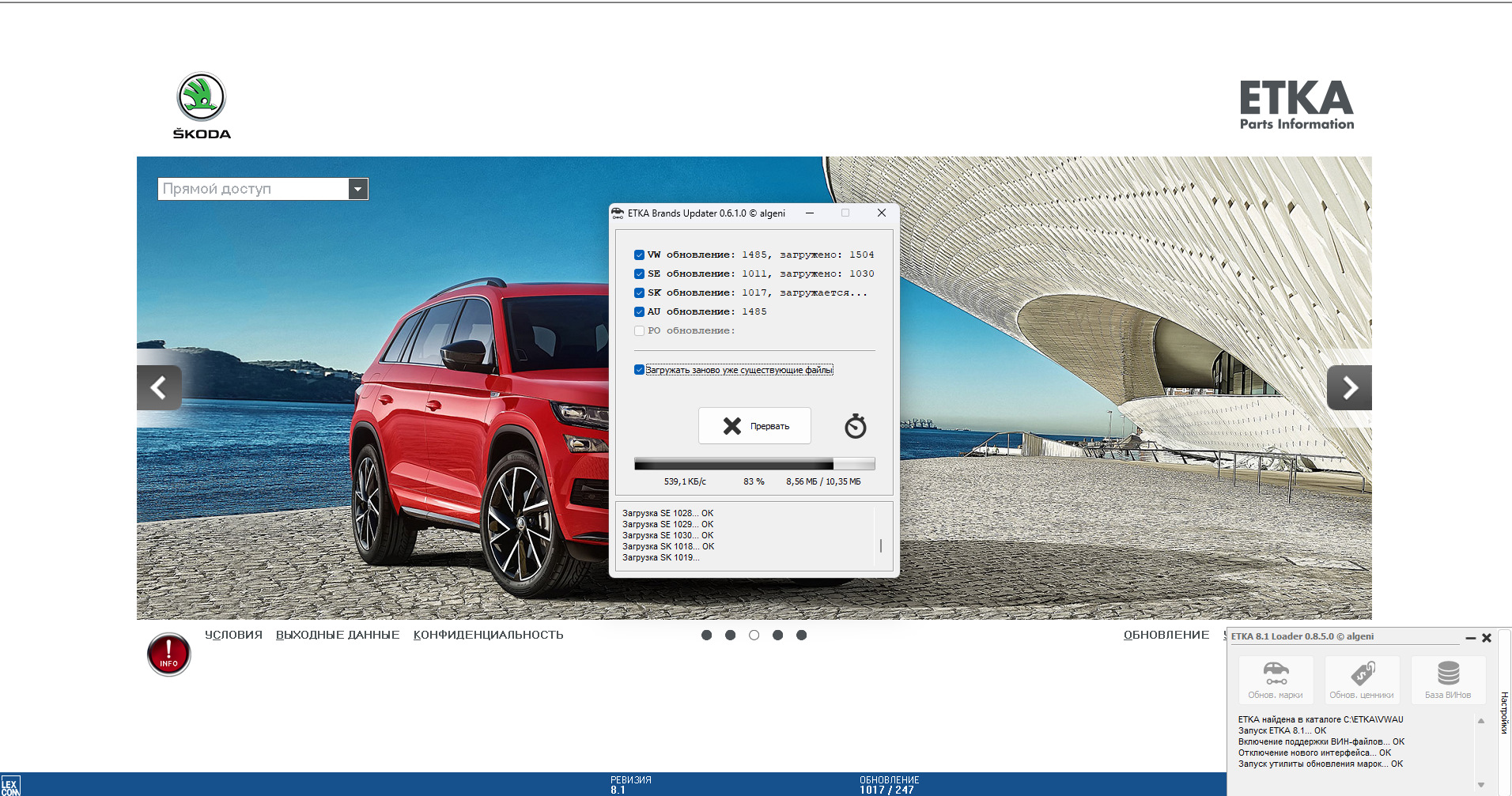1512x796 pixels.
Task: Select the first carousel indicator dot
Action: point(706,635)
